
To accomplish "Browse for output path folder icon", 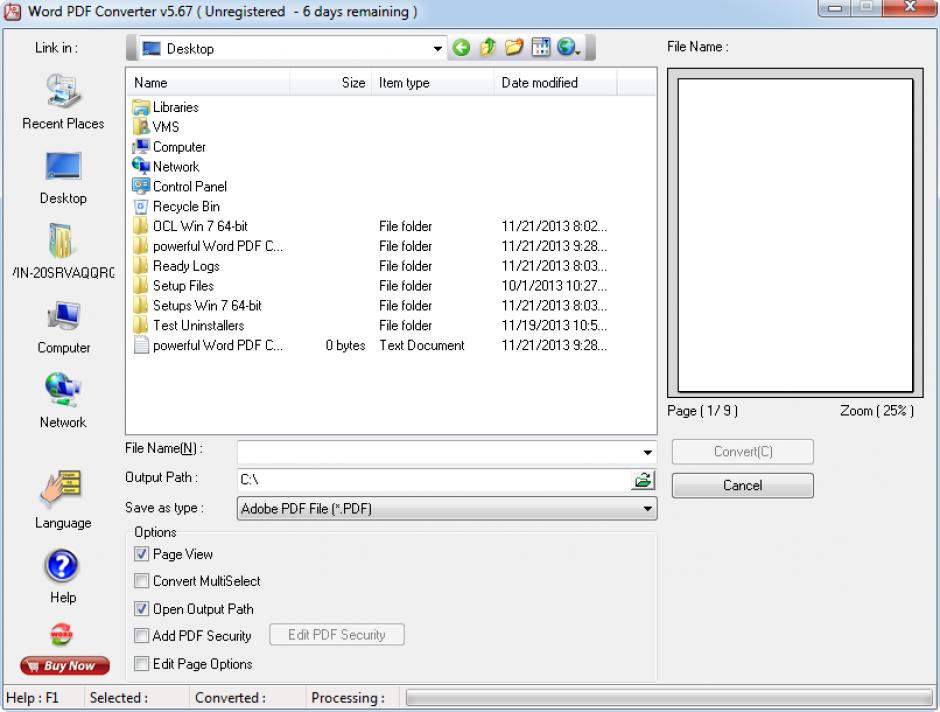I will click(644, 480).
